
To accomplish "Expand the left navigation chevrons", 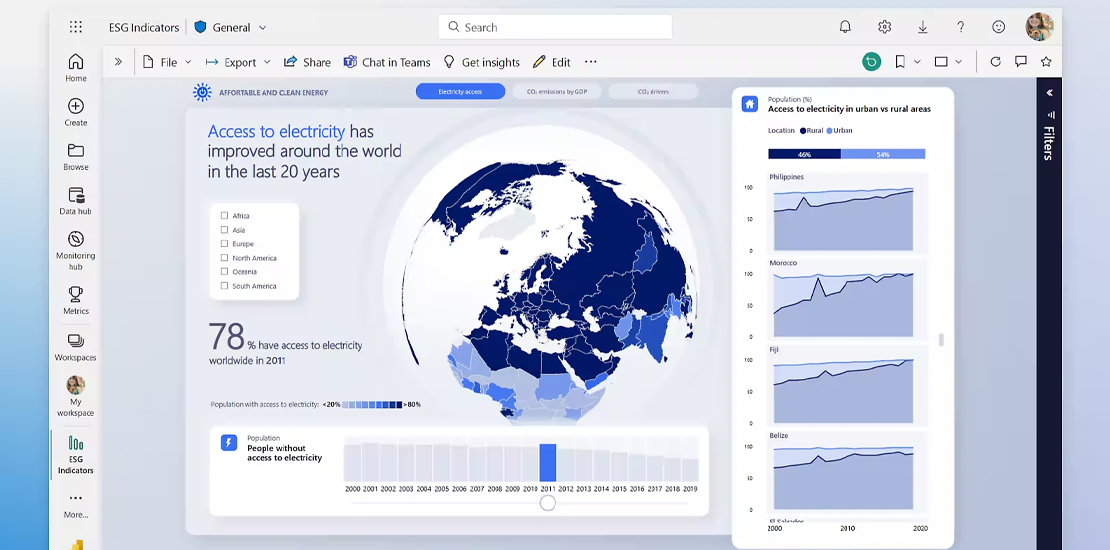I will (118, 62).
